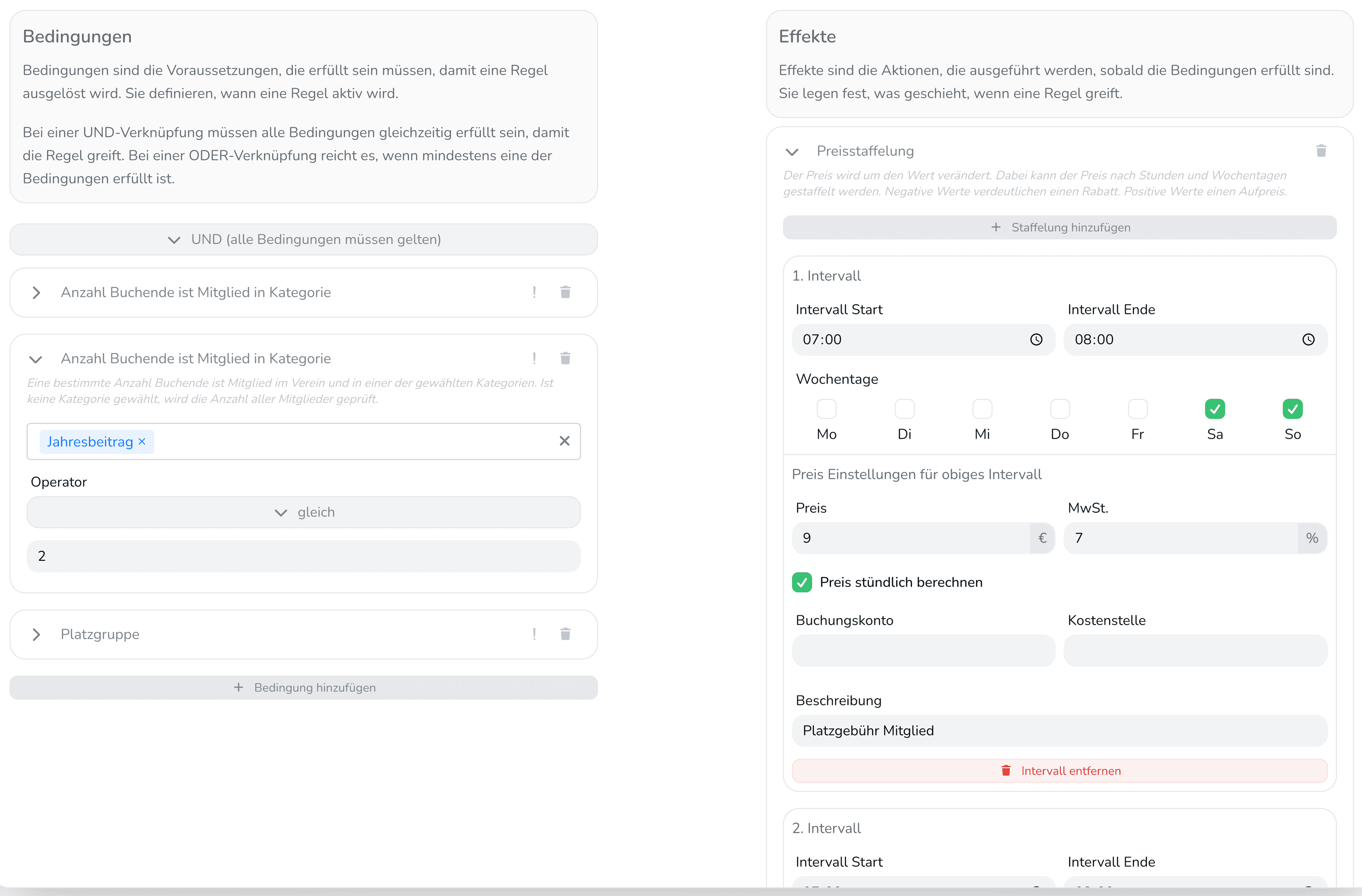Expand the Platzgruppe condition
The image size is (1362, 896).
point(37,635)
